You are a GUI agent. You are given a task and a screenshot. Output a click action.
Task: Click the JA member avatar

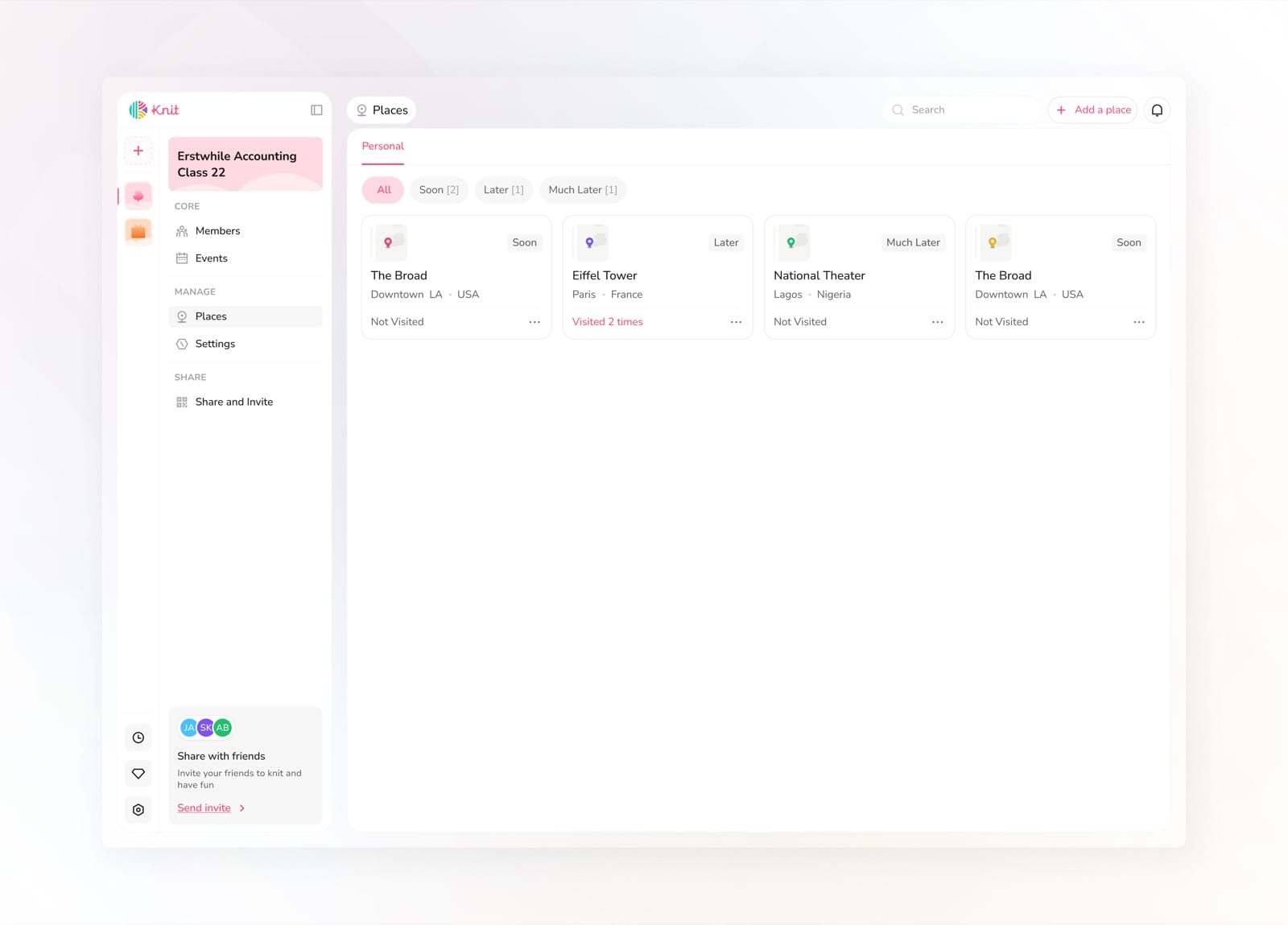188,728
